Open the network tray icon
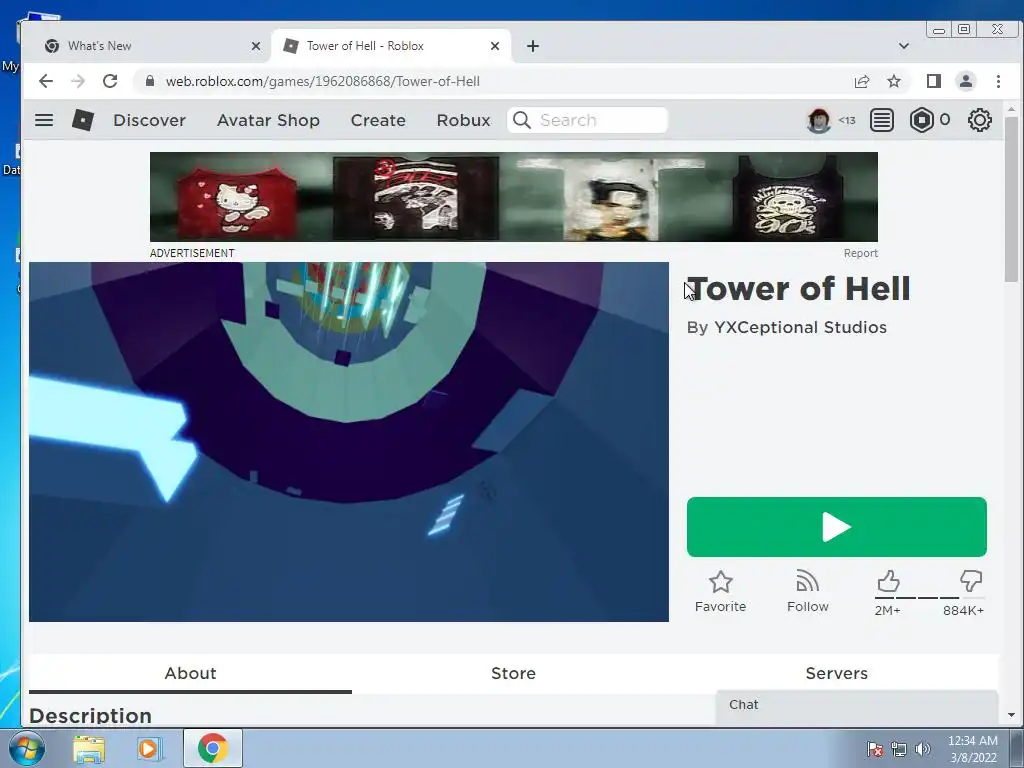The width and height of the screenshot is (1024, 768). tap(899, 749)
